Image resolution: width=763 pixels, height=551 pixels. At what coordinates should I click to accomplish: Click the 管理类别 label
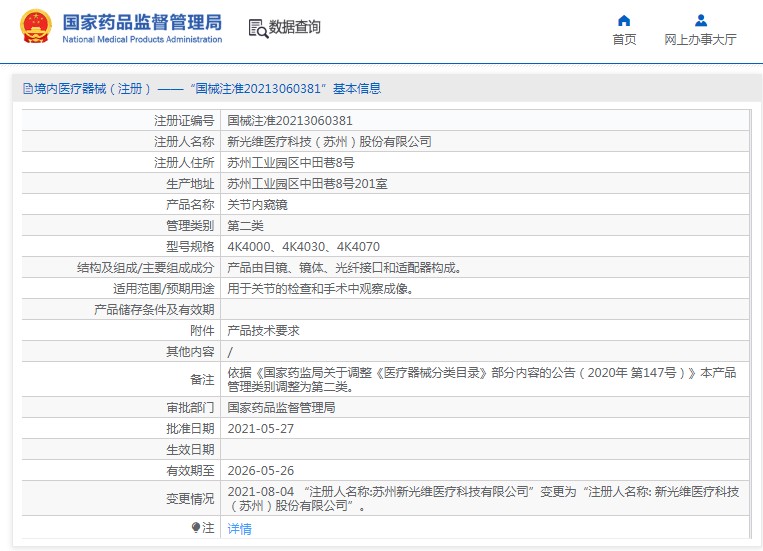[x=190, y=225]
